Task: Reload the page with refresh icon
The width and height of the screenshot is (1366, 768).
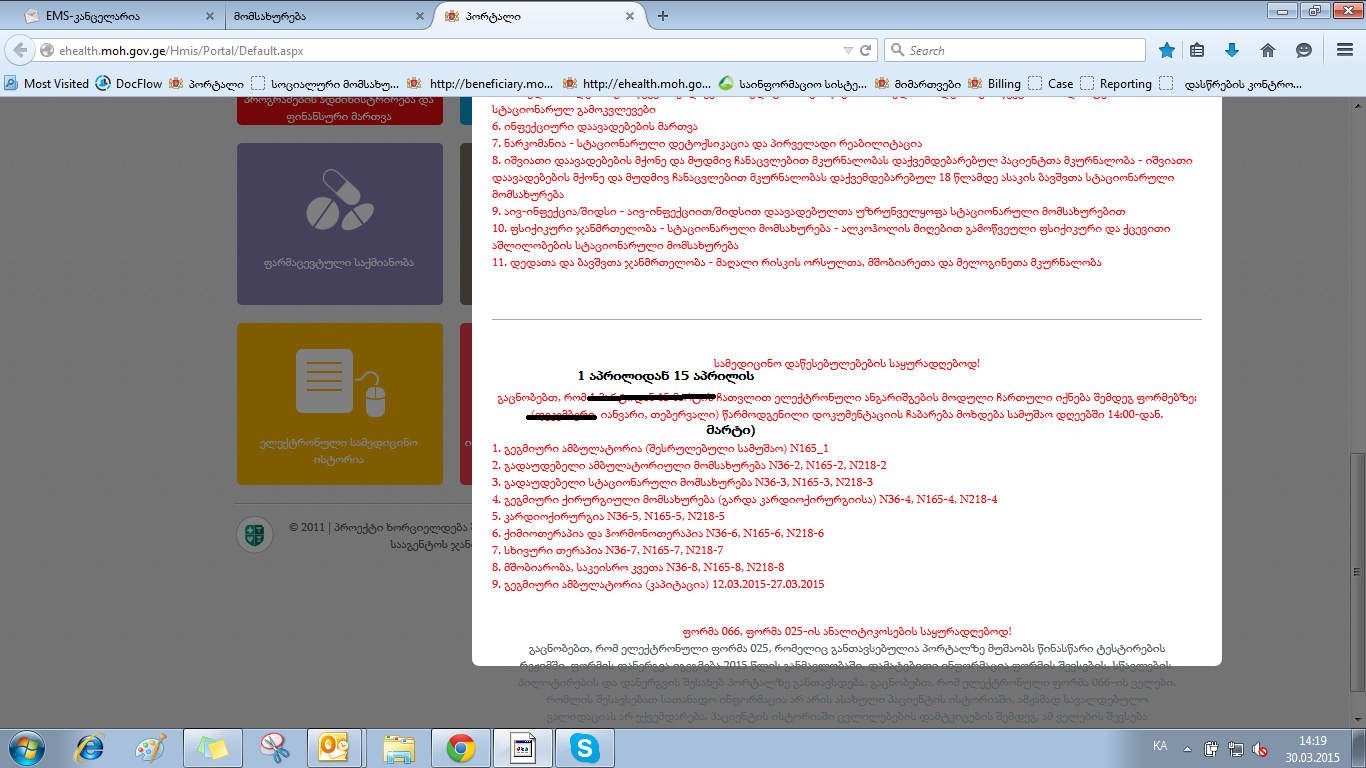Action: [x=866, y=50]
